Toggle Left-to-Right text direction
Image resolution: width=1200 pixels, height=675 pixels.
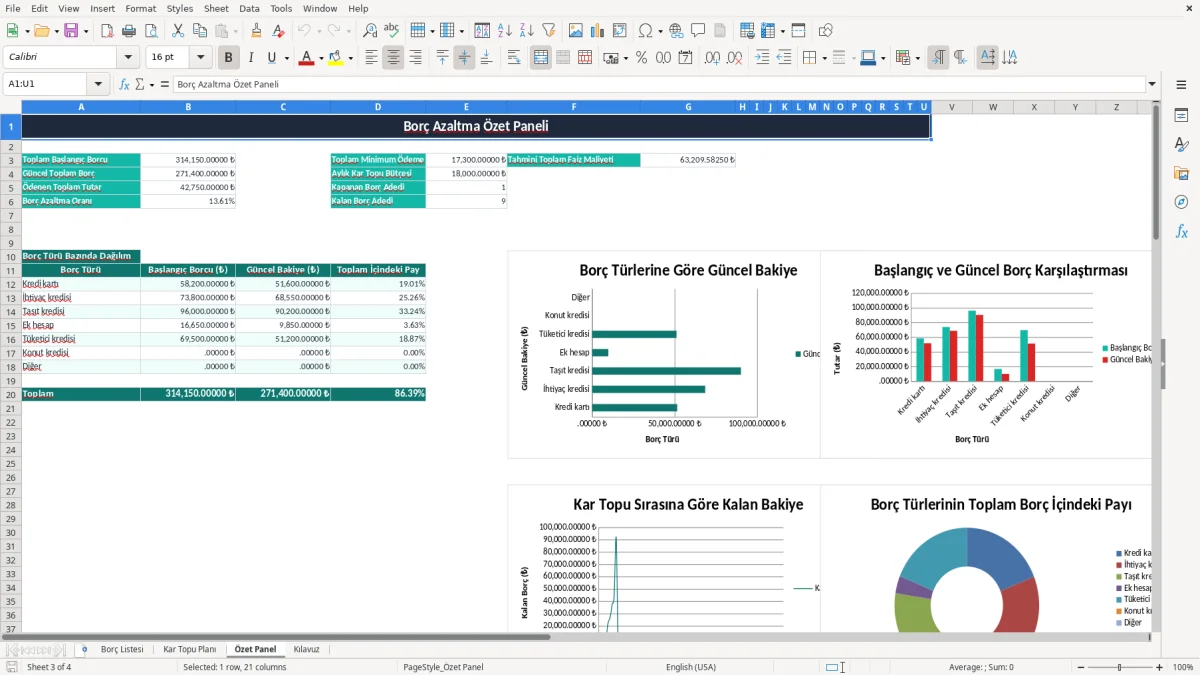(938, 58)
